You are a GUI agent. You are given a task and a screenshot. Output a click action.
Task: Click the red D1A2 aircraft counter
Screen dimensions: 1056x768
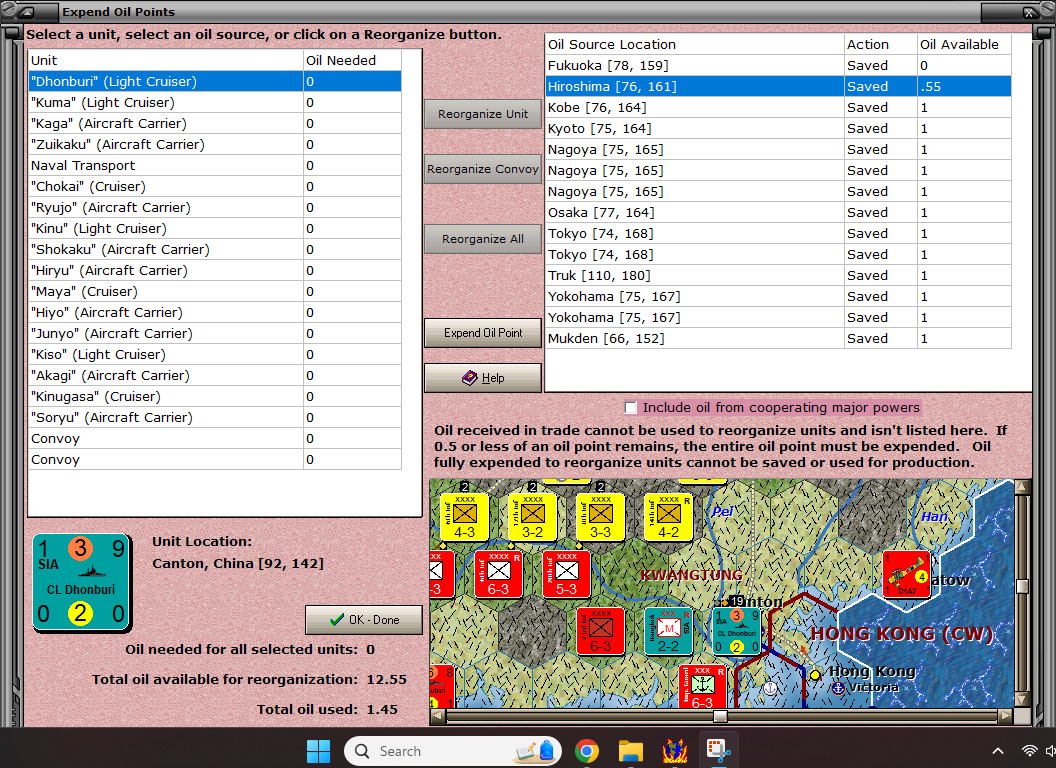click(906, 574)
